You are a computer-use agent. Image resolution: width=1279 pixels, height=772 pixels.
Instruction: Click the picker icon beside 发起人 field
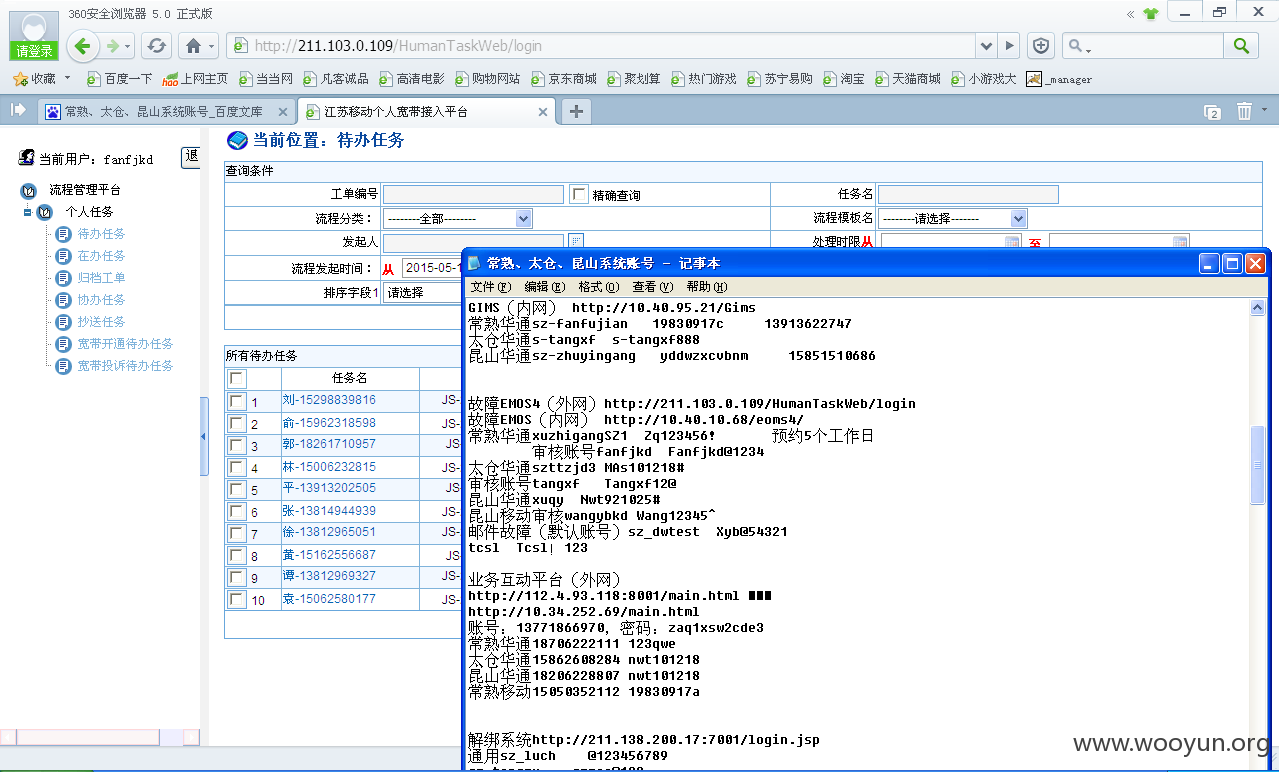point(576,241)
